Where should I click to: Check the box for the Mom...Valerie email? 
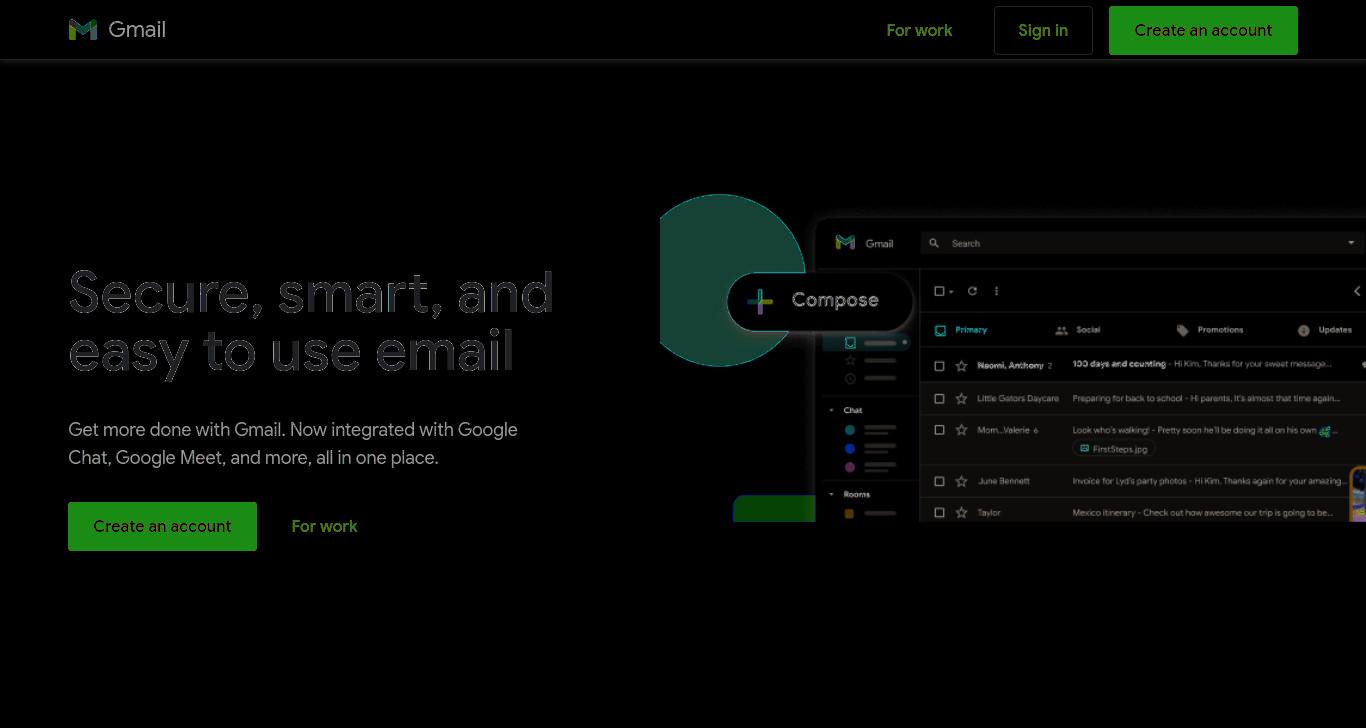click(x=939, y=430)
